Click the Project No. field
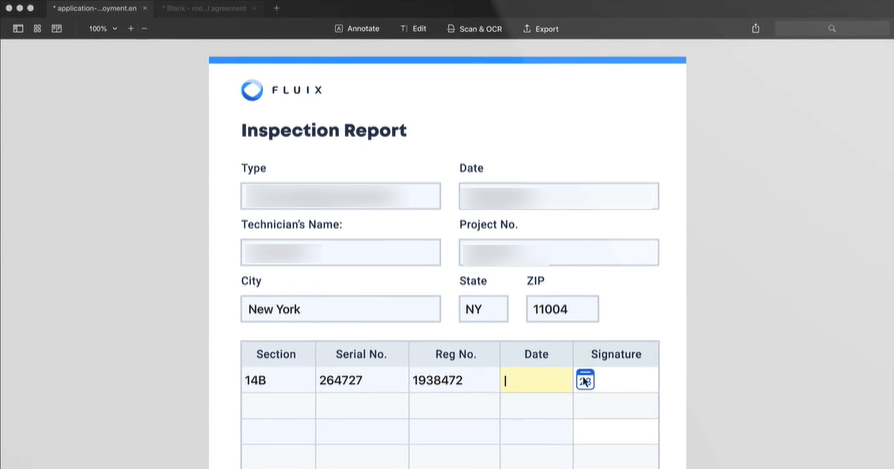 click(x=559, y=252)
